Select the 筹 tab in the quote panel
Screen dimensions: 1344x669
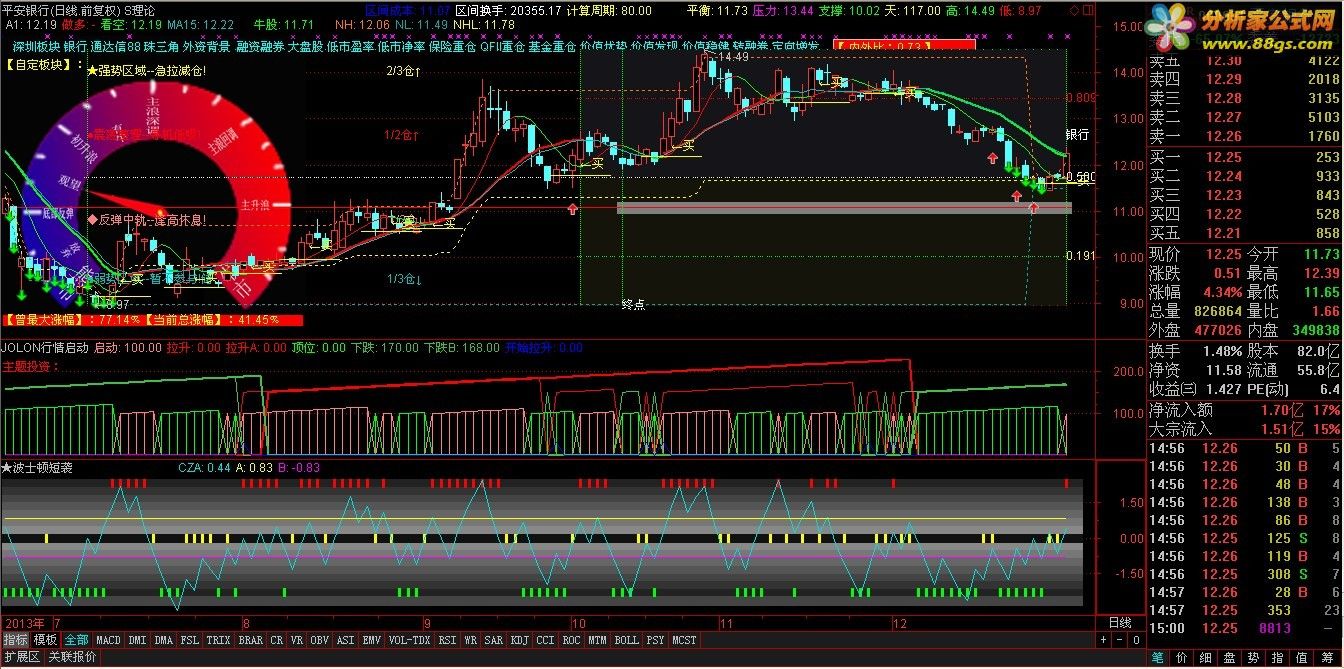1326,658
